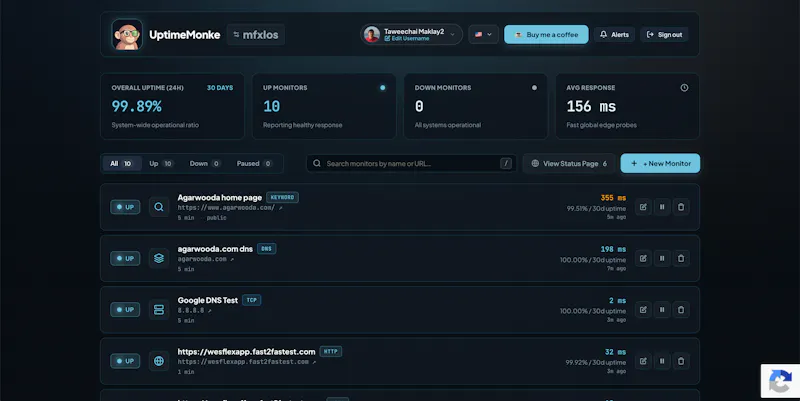Click the keyword search icon for Agarwooda home page
Screen dimensions: 800x401
(159, 207)
